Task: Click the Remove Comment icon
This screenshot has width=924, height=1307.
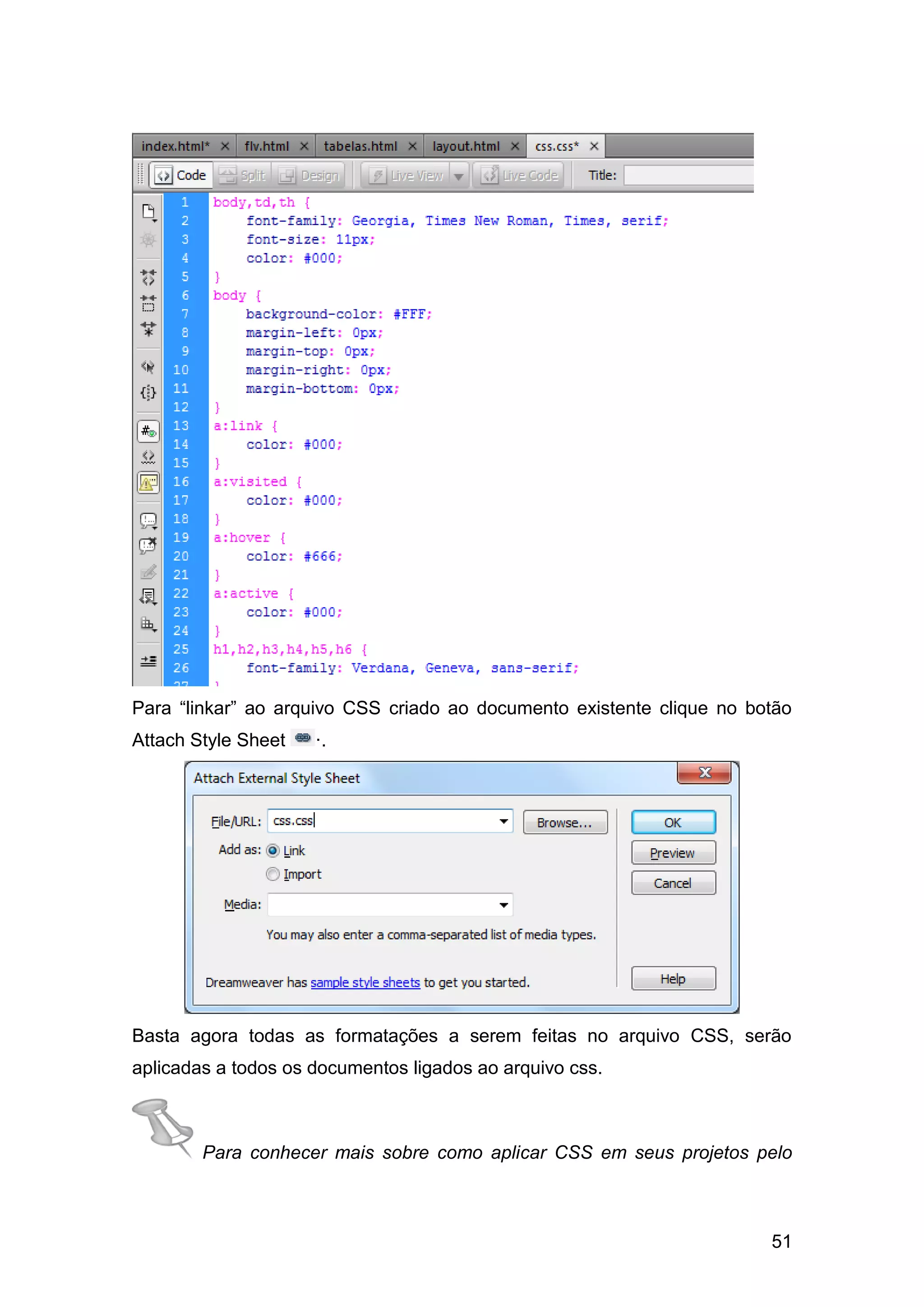Action: 148,546
